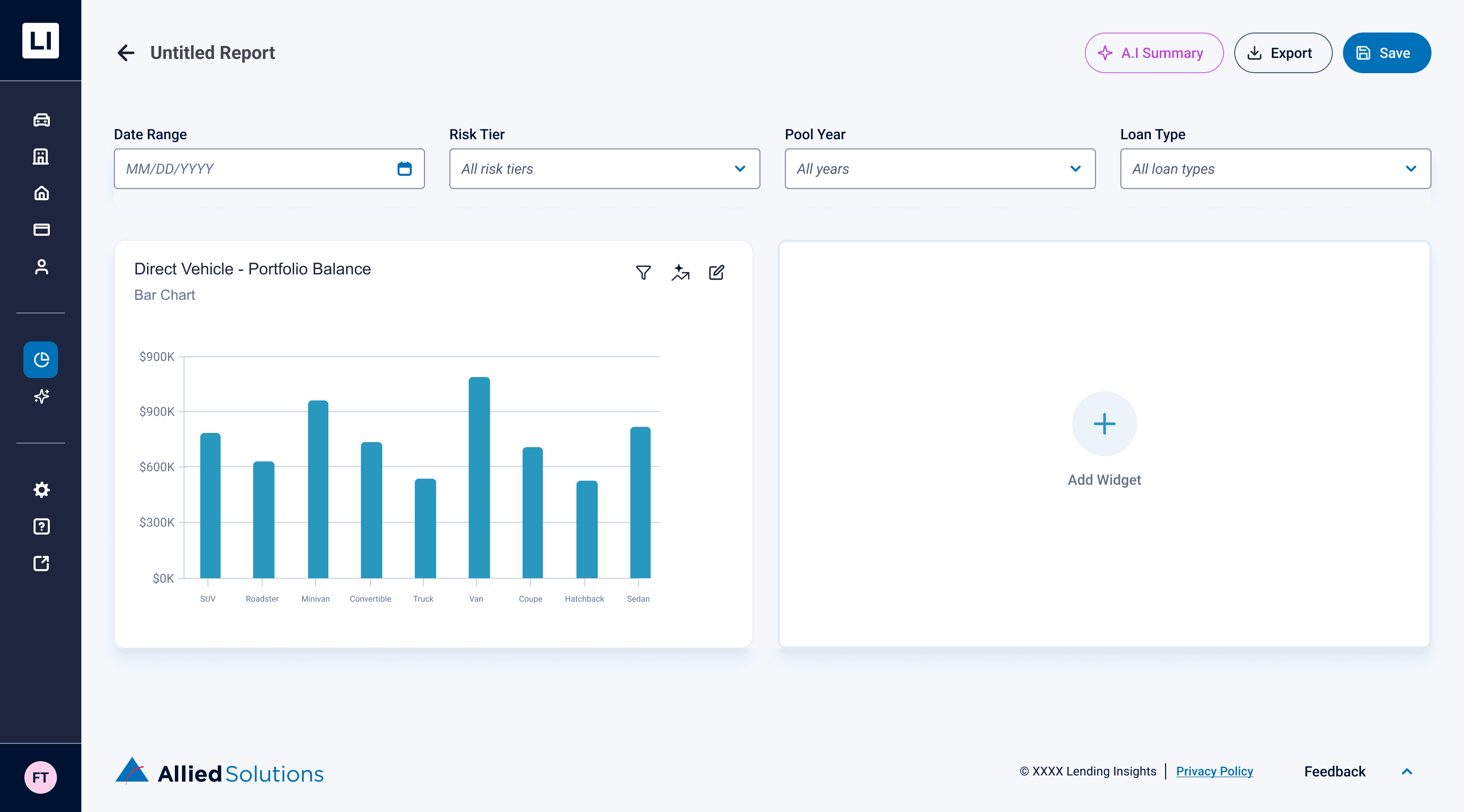
Task: Open the AI sparkle icon in sidebar
Action: tap(41, 396)
